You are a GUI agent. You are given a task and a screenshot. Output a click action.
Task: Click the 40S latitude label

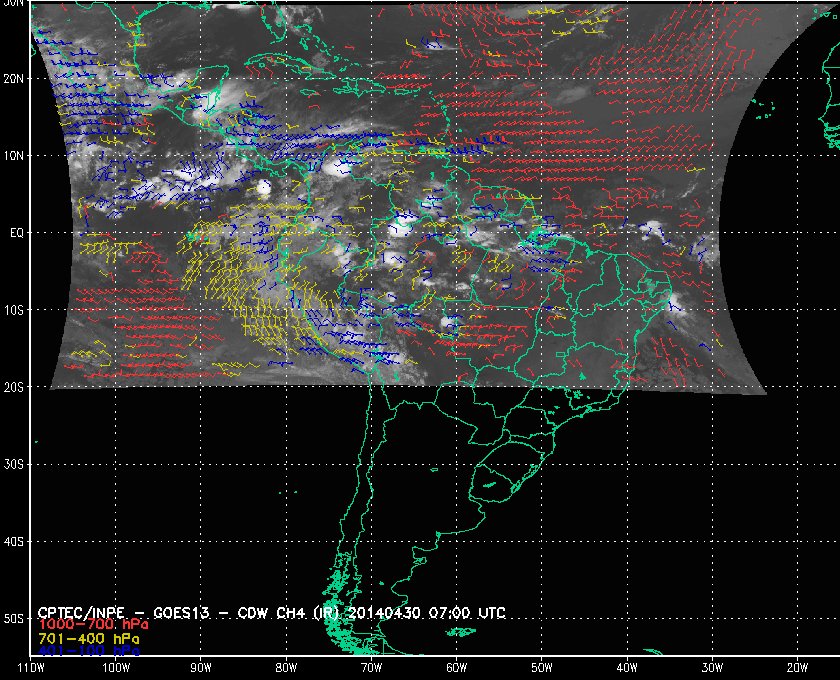coord(13,542)
